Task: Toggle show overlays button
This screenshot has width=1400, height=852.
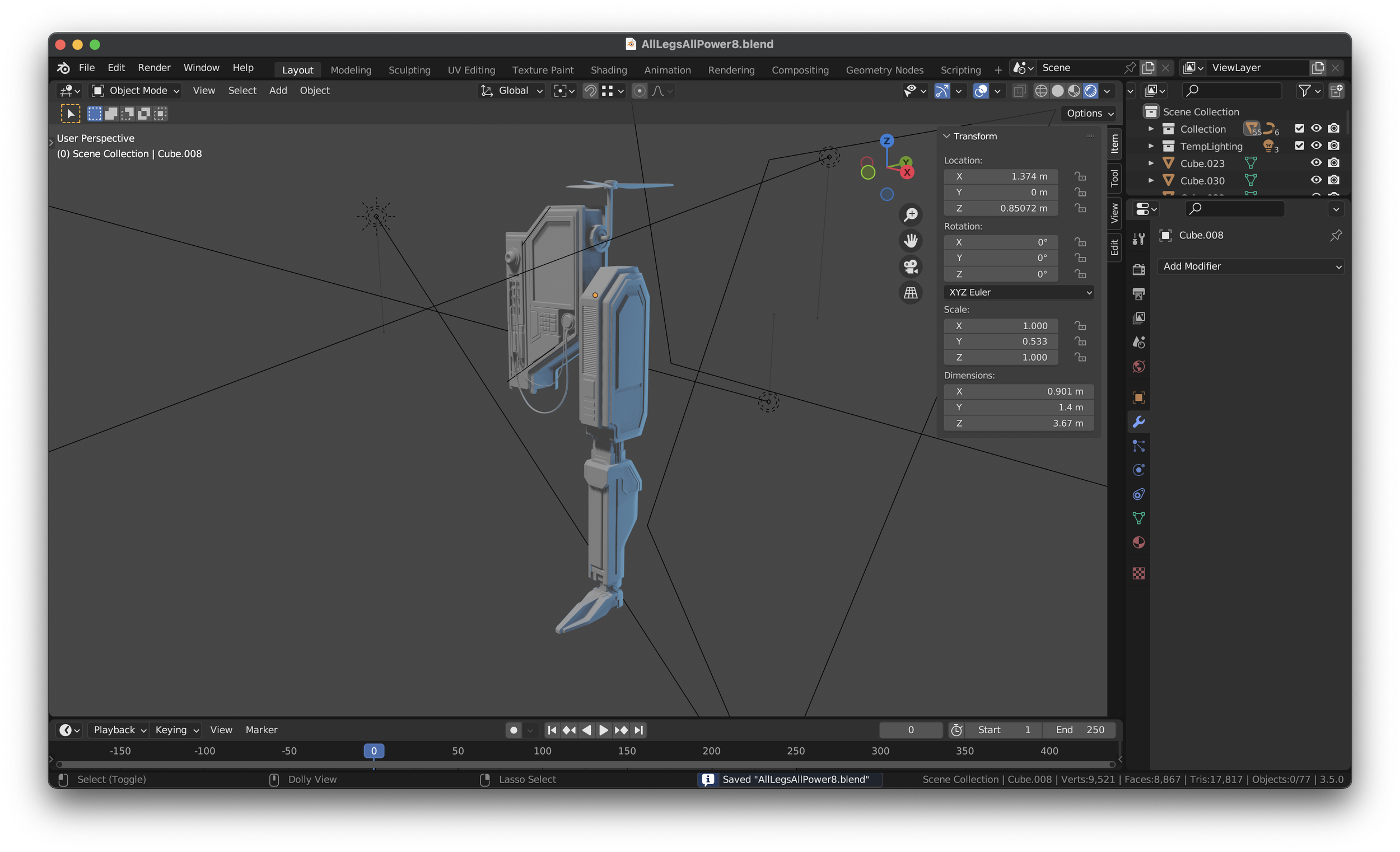Action: (980, 91)
